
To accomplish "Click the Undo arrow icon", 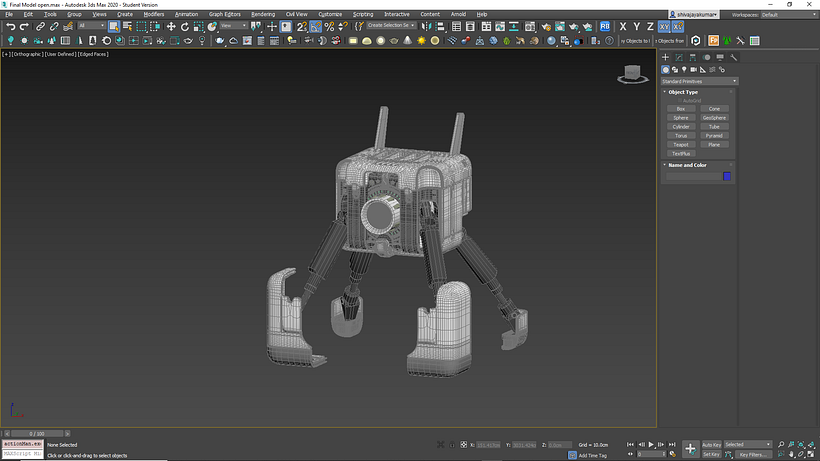I will coord(10,26).
